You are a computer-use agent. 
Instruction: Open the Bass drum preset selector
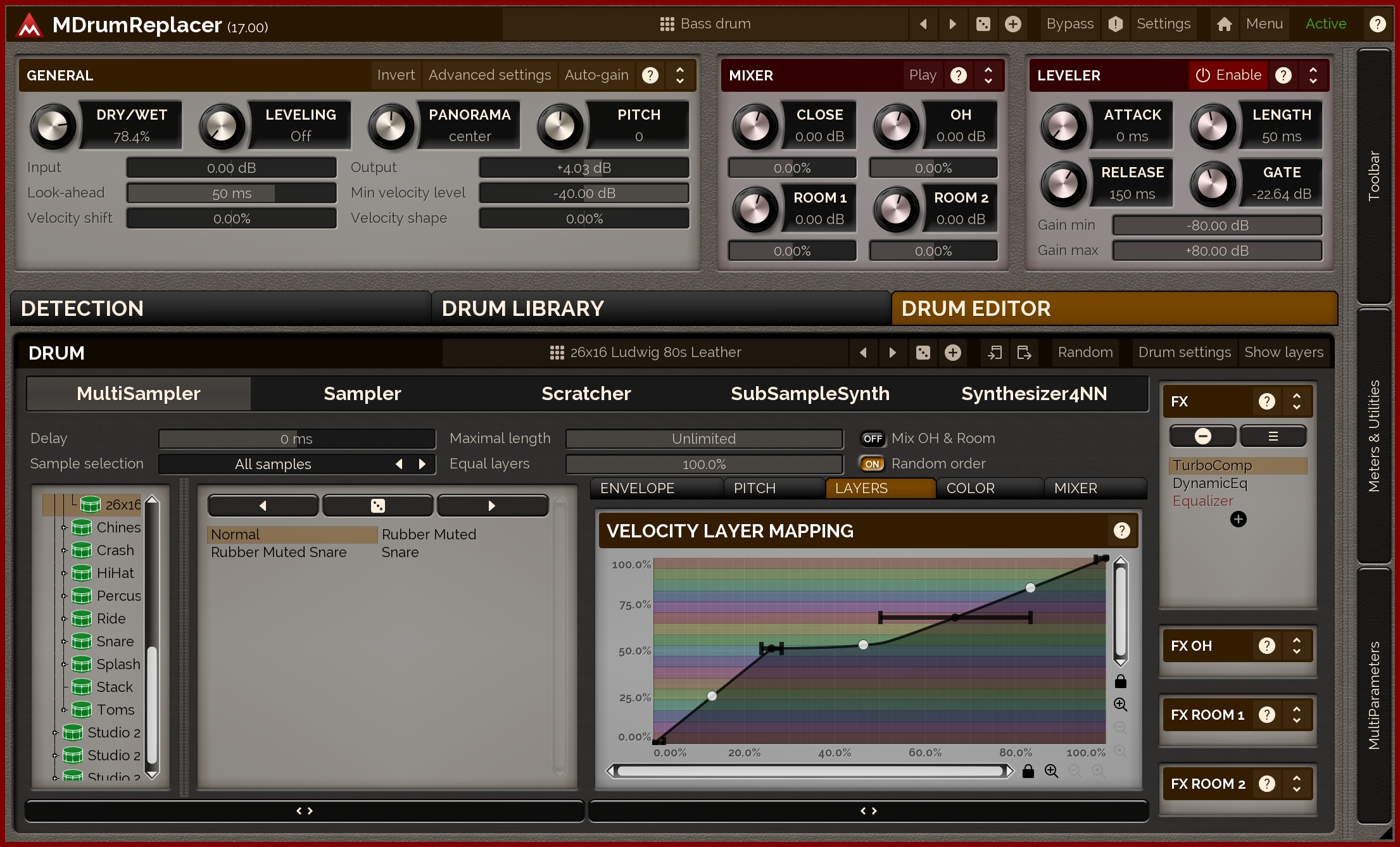(705, 24)
